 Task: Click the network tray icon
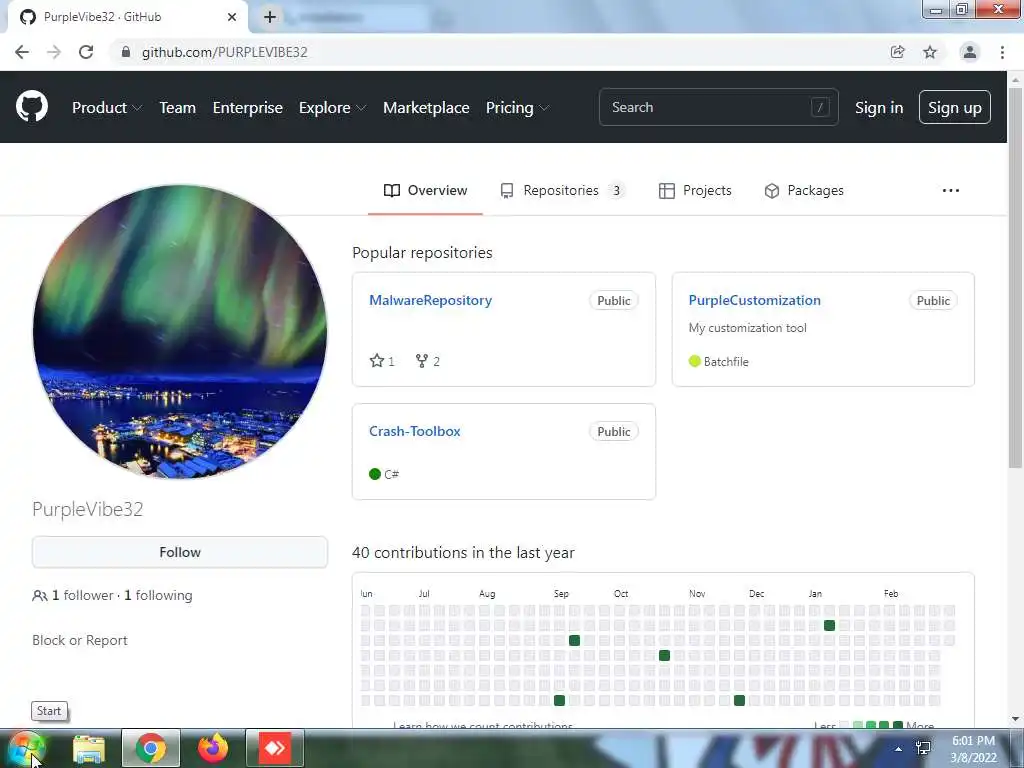(x=923, y=748)
